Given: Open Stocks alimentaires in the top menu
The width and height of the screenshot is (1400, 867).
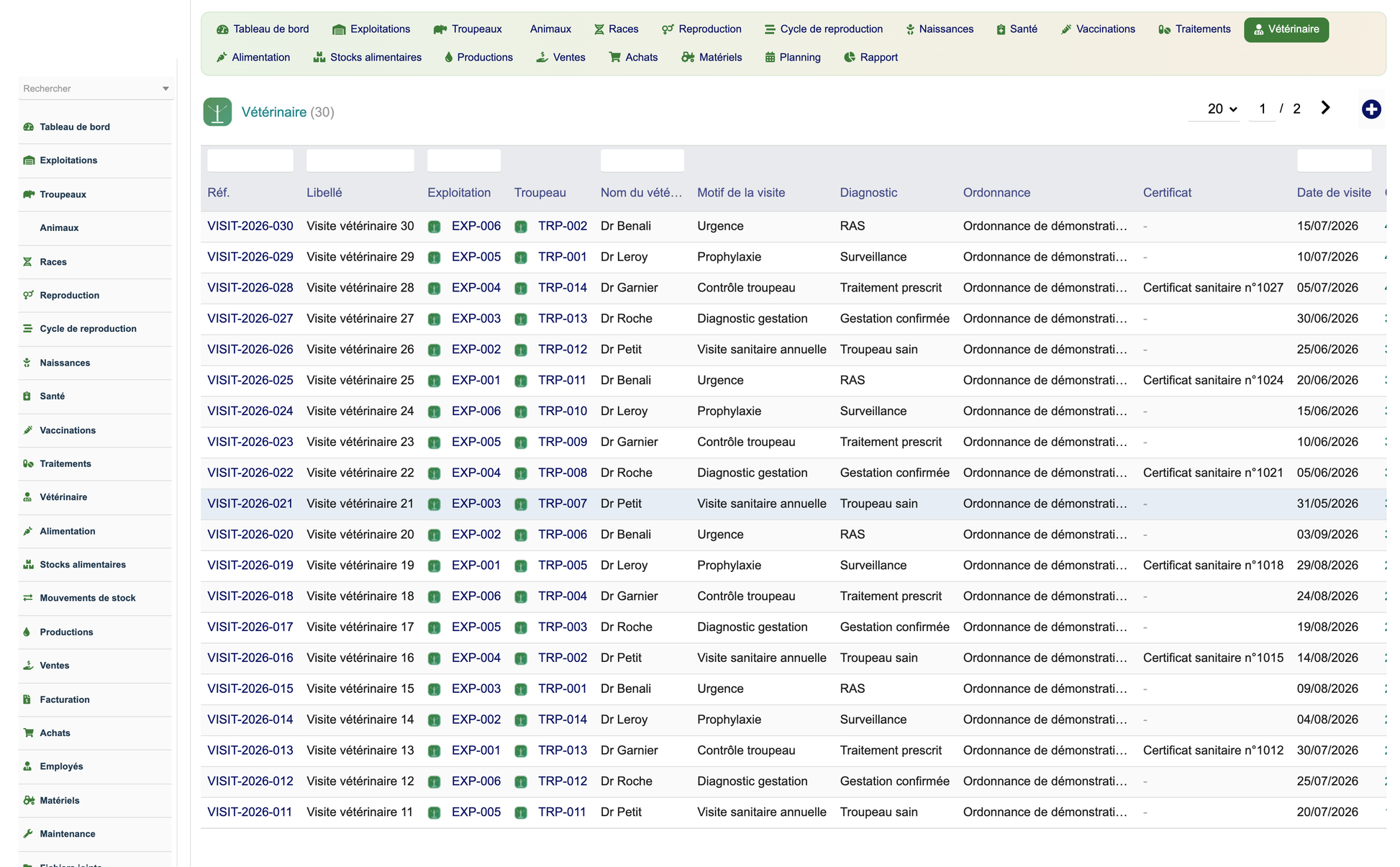Looking at the screenshot, I should (368, 58).
